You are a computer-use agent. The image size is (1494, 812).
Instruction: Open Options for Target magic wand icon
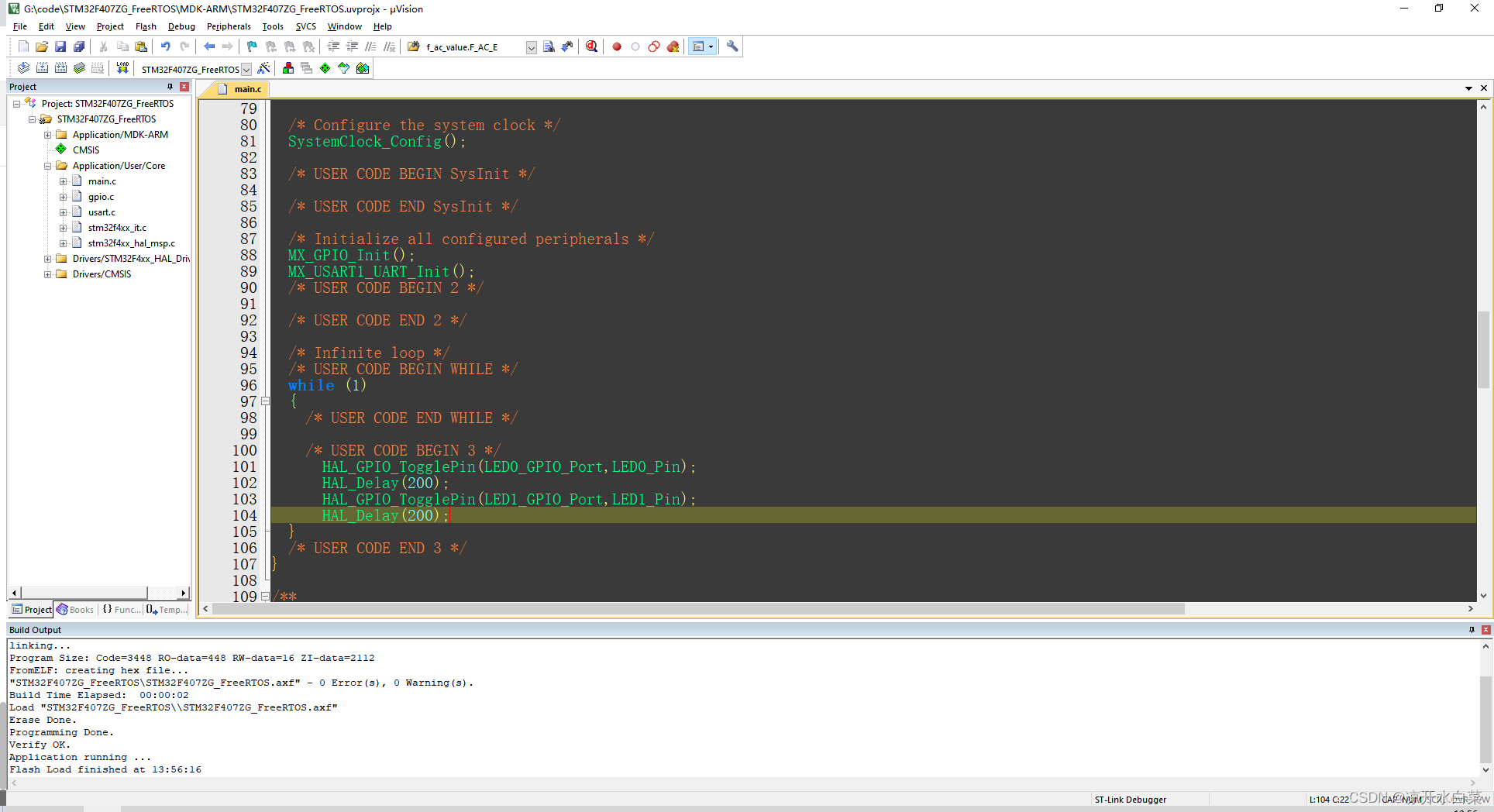(263, 68)
